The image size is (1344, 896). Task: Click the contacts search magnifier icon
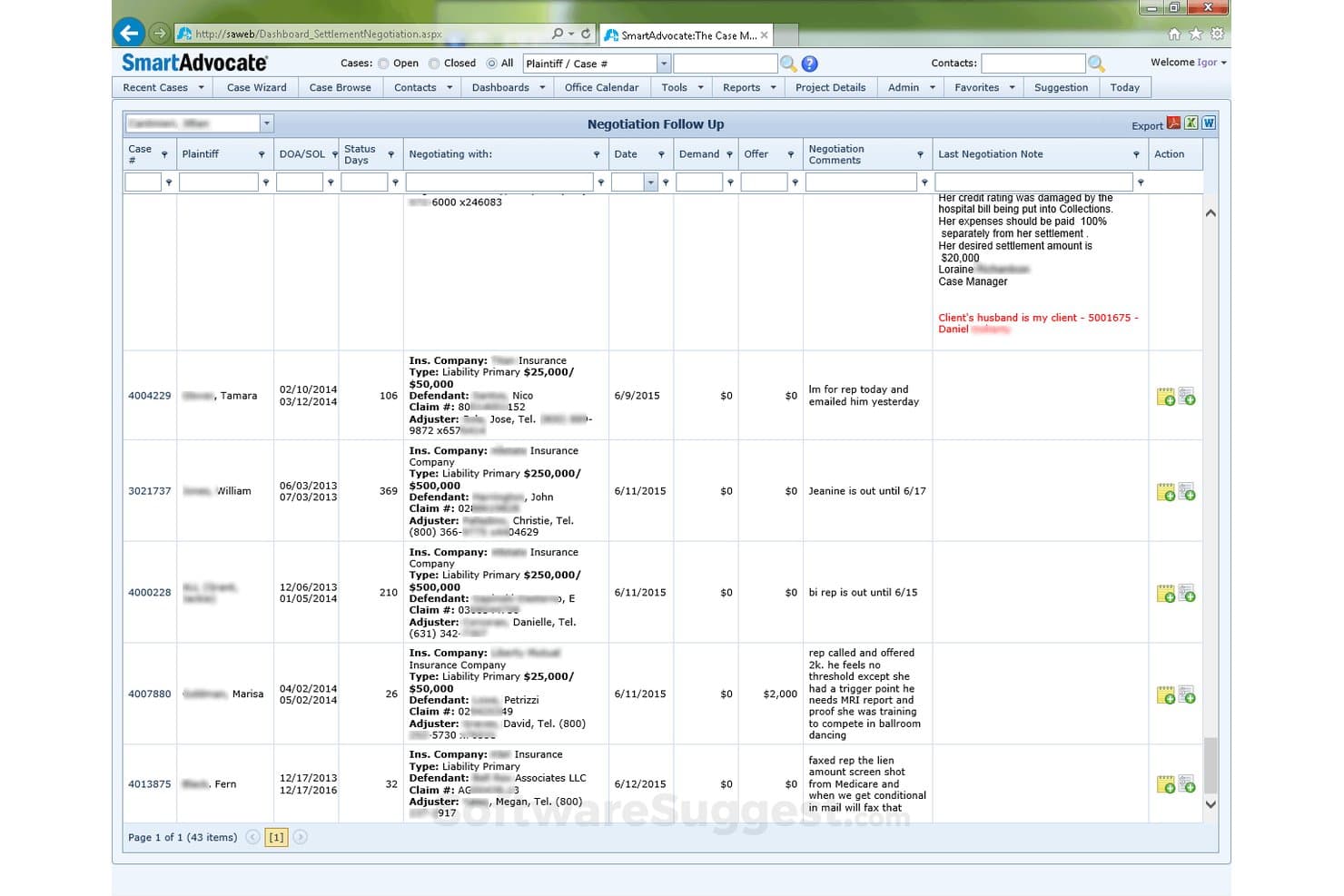tap(1096, 64)
